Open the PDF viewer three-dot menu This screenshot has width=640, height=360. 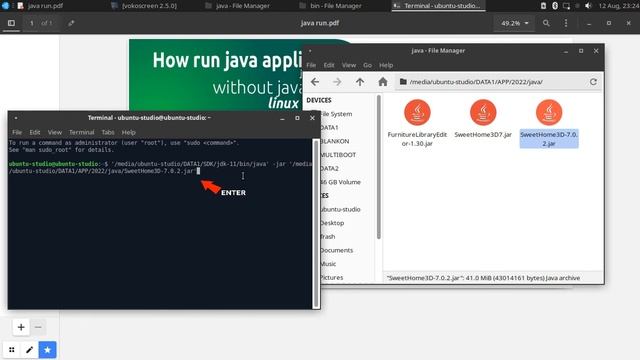click(566, 23)
